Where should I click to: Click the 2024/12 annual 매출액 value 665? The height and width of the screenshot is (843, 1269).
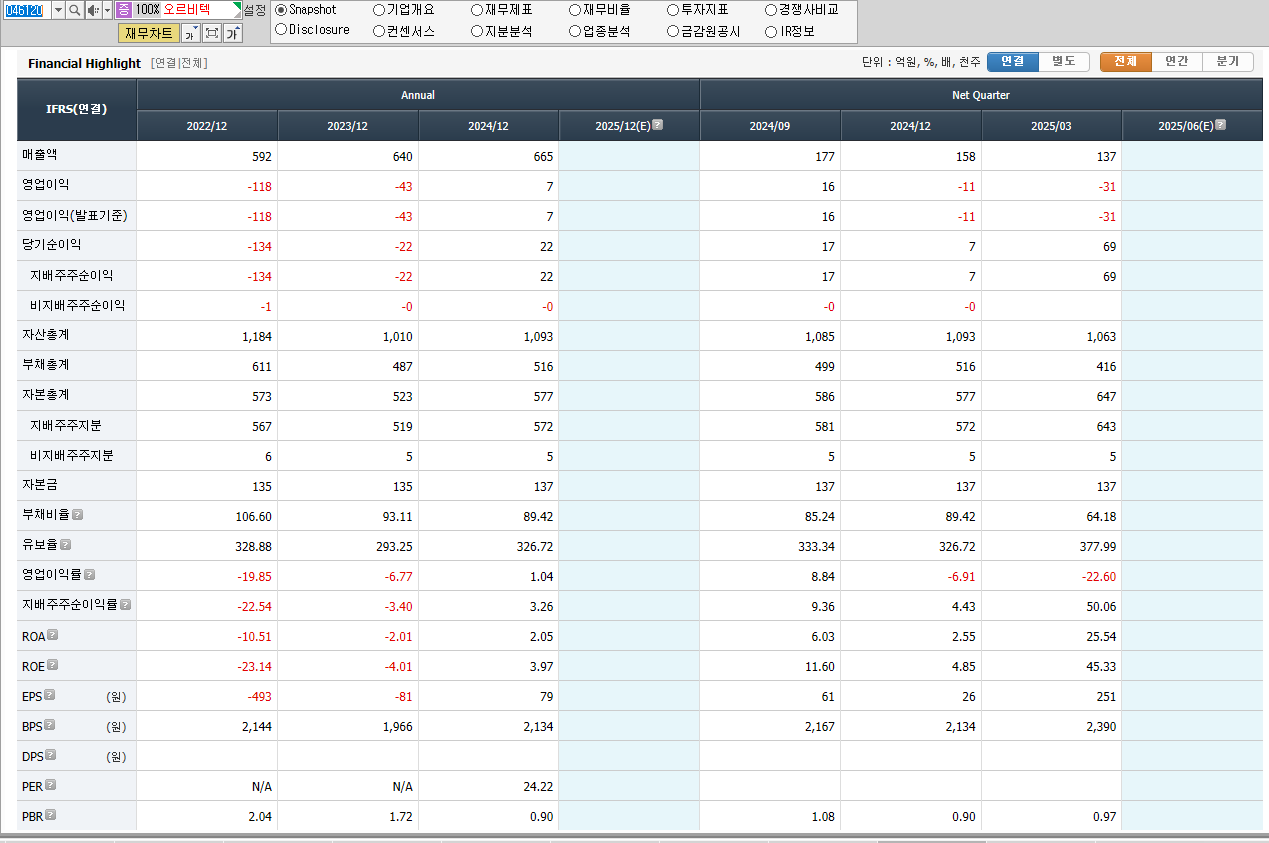[543, 157]
